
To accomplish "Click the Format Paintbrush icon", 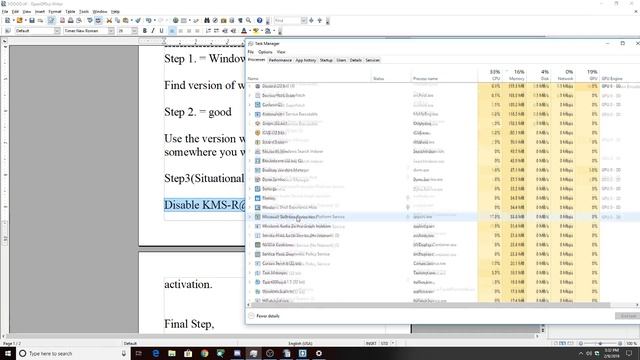I will point(138,20).
